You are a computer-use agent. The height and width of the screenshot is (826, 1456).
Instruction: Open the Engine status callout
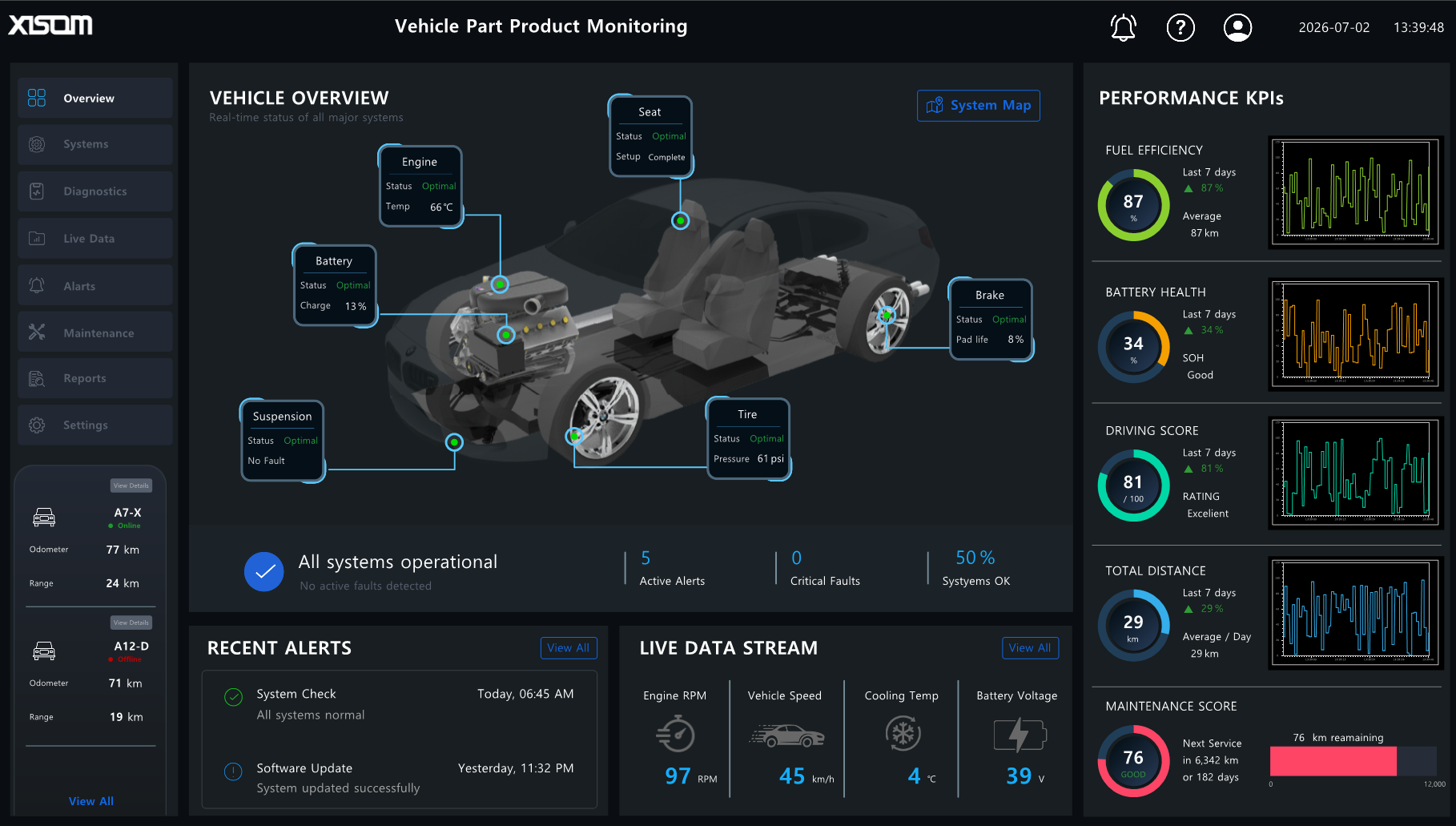pyautogui.click(x=420, y=187)
